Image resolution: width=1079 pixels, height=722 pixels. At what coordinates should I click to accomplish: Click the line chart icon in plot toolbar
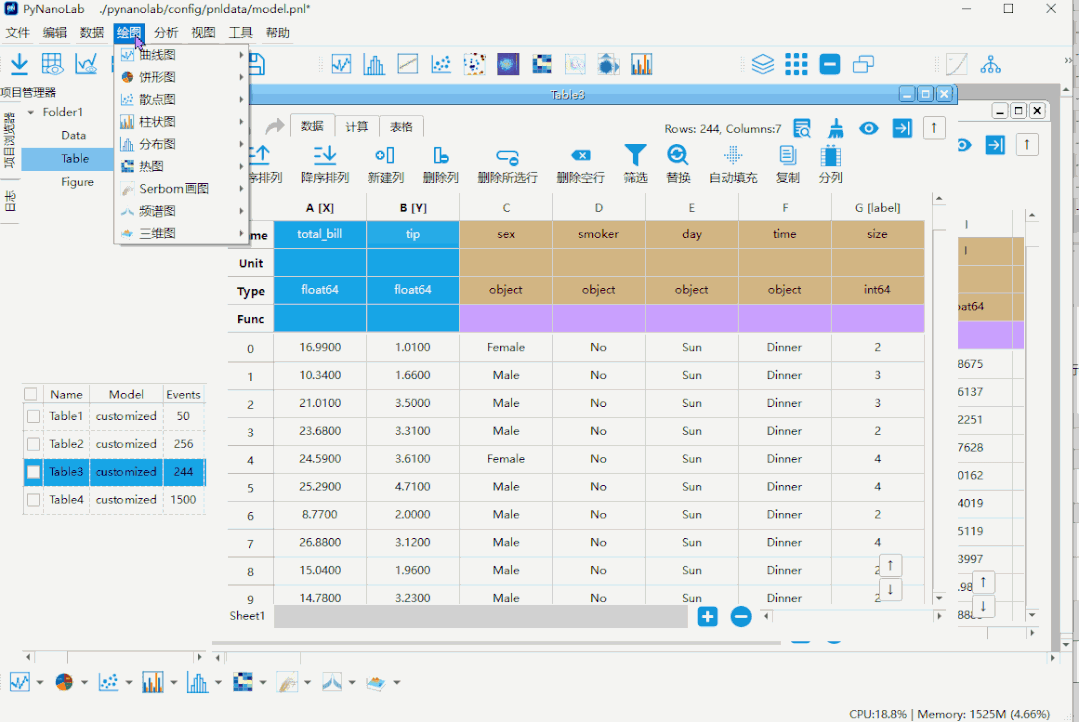pos(341,64)
